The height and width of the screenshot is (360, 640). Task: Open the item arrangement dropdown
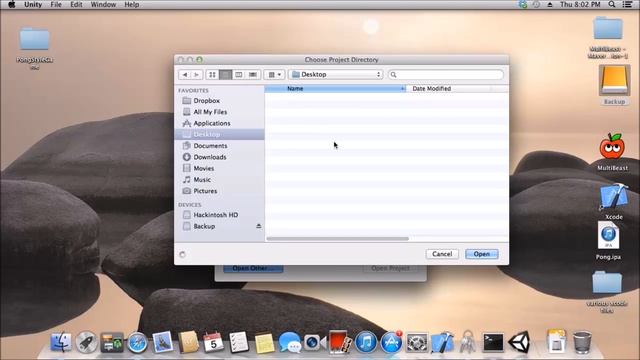[274, 75]
